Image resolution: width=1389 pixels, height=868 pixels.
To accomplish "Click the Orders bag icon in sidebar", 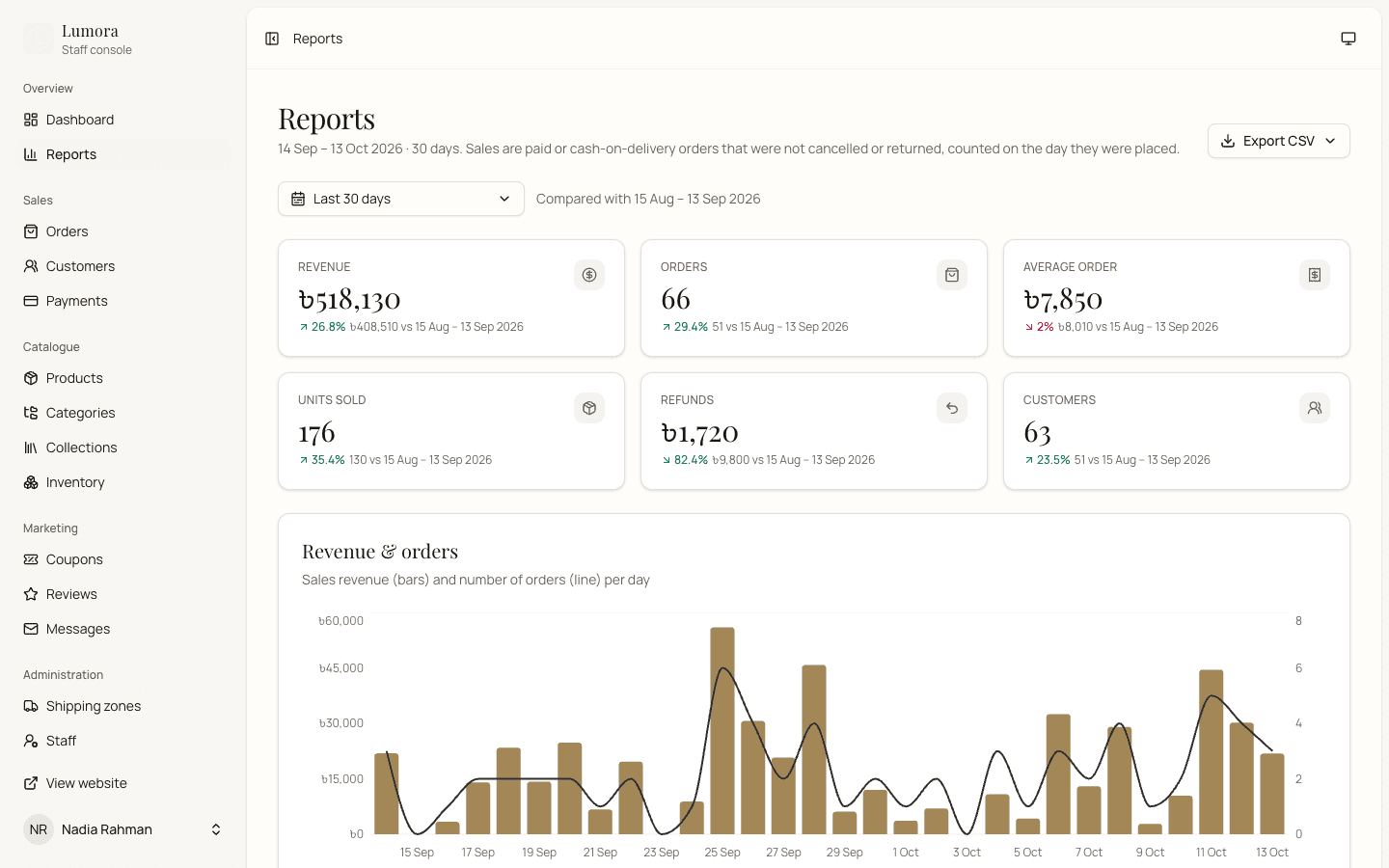I will pyautogui.click(x=31, y=231).
